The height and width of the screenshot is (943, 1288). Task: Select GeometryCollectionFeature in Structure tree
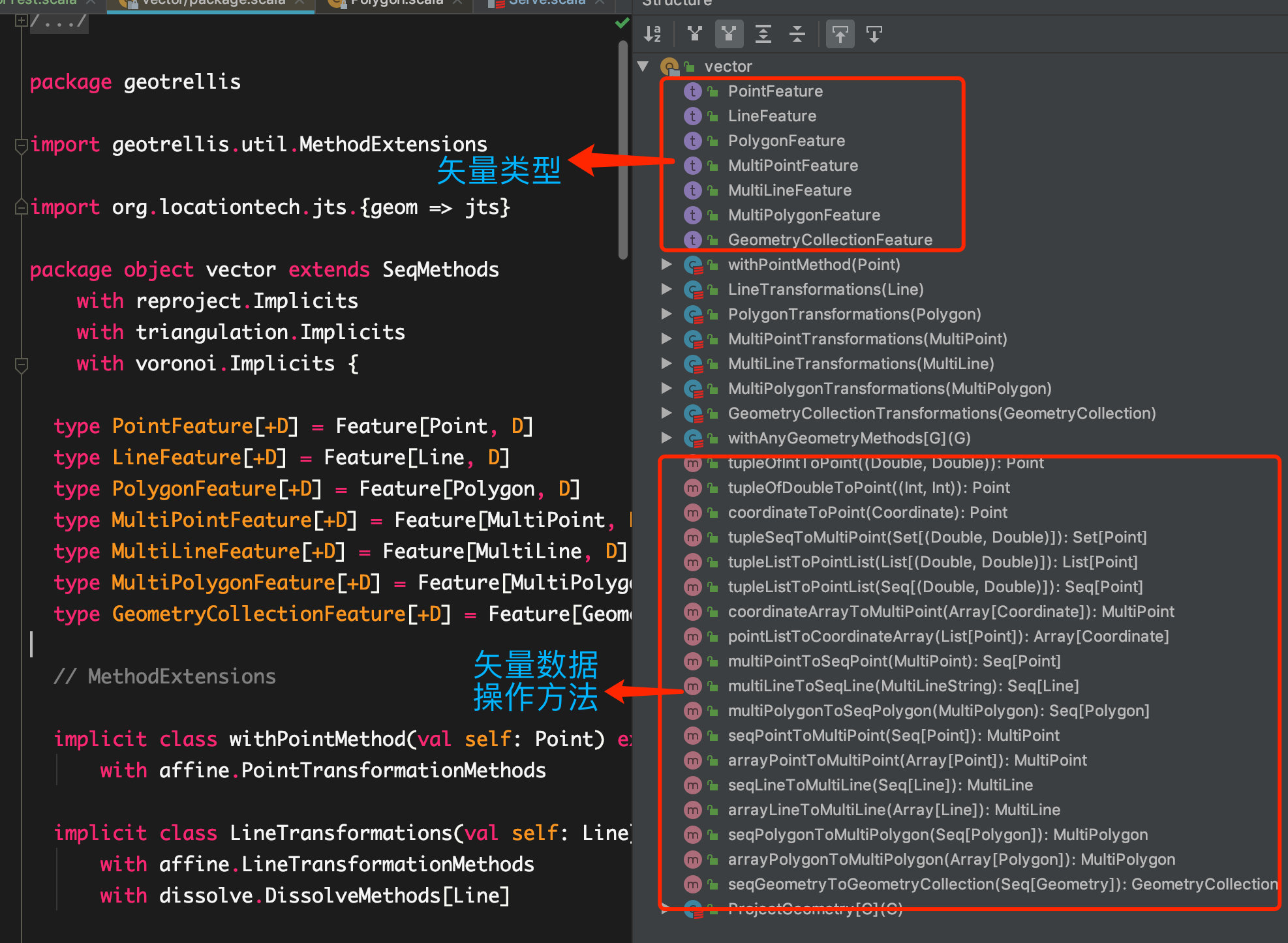tap(830, 240)
